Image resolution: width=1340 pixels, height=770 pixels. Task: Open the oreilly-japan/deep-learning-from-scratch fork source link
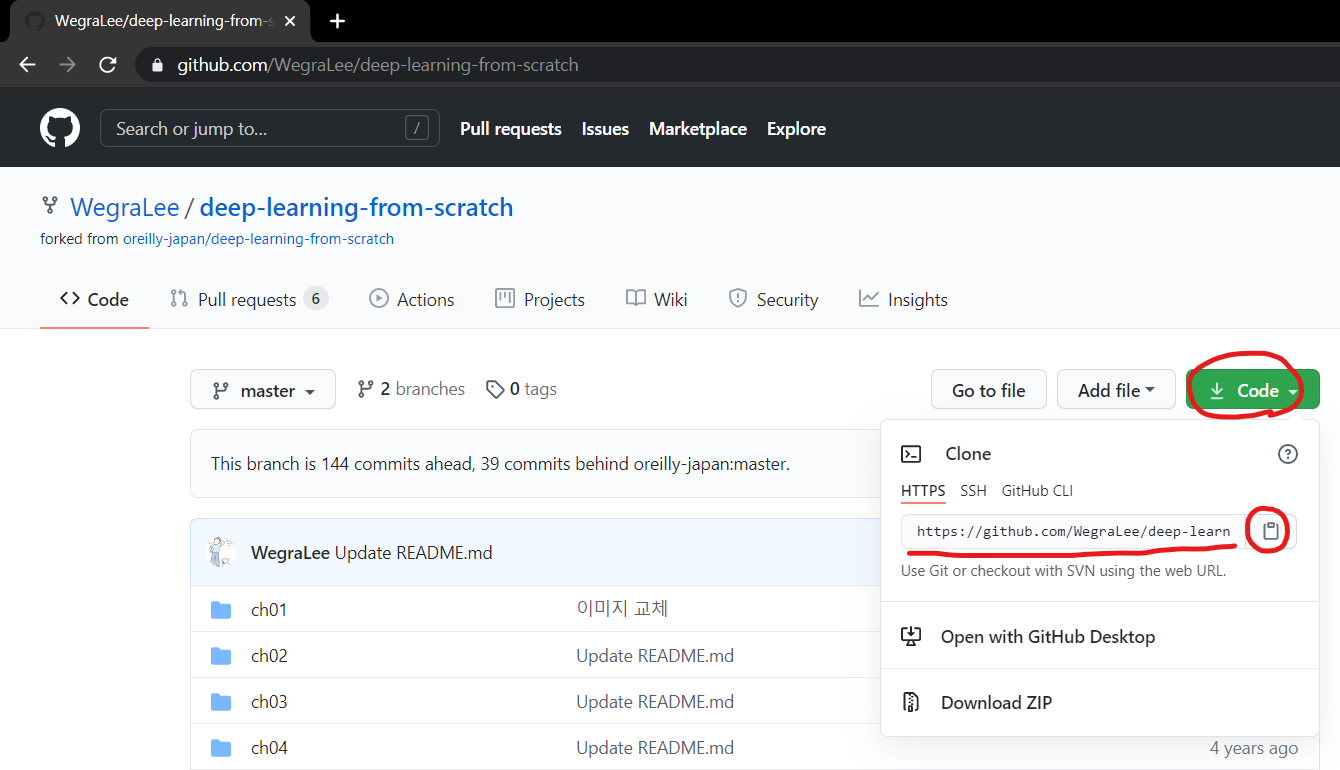[x=258, y=239]
